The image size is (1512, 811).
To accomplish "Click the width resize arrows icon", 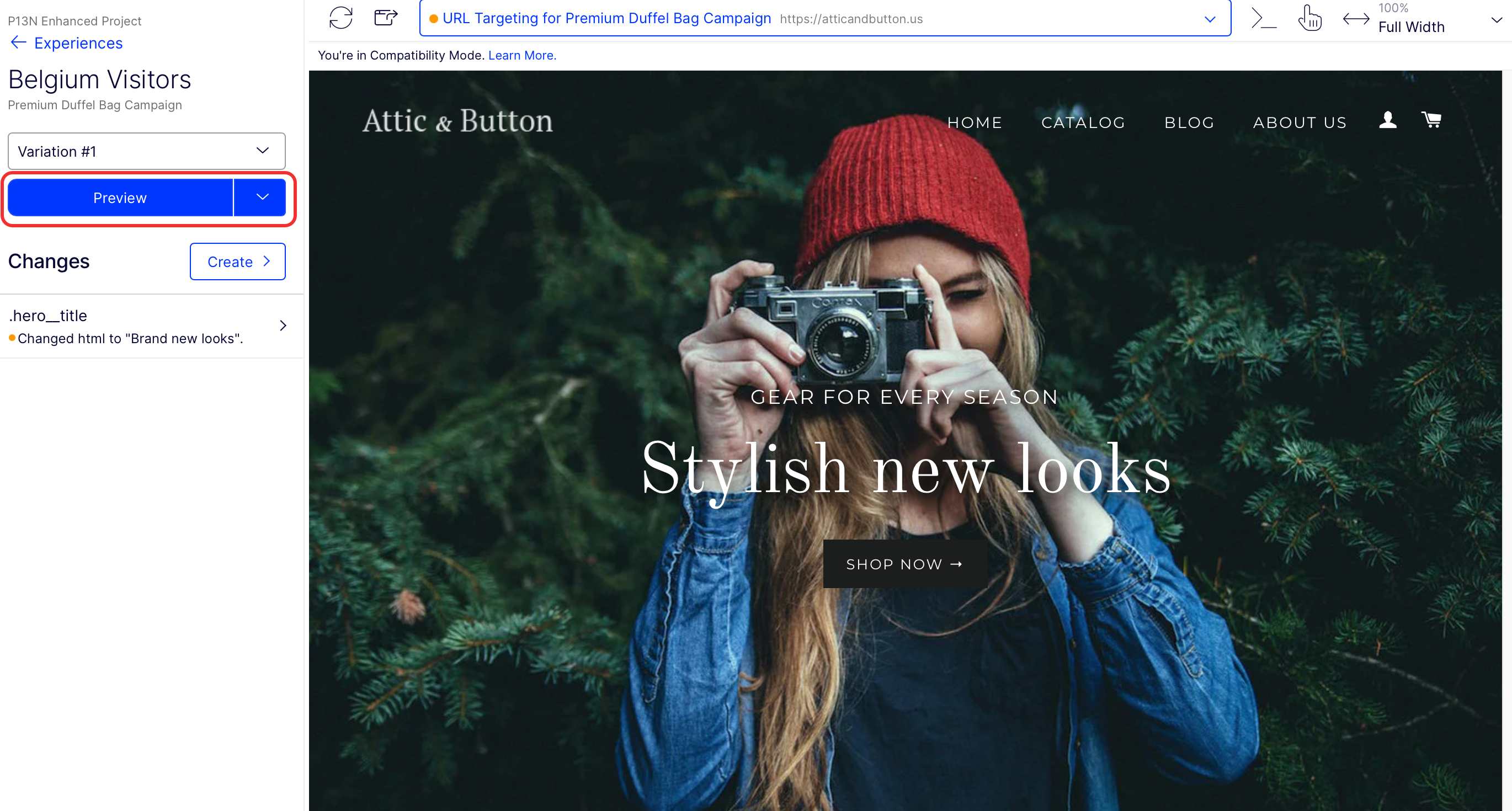I will (x=1355, y=19).
